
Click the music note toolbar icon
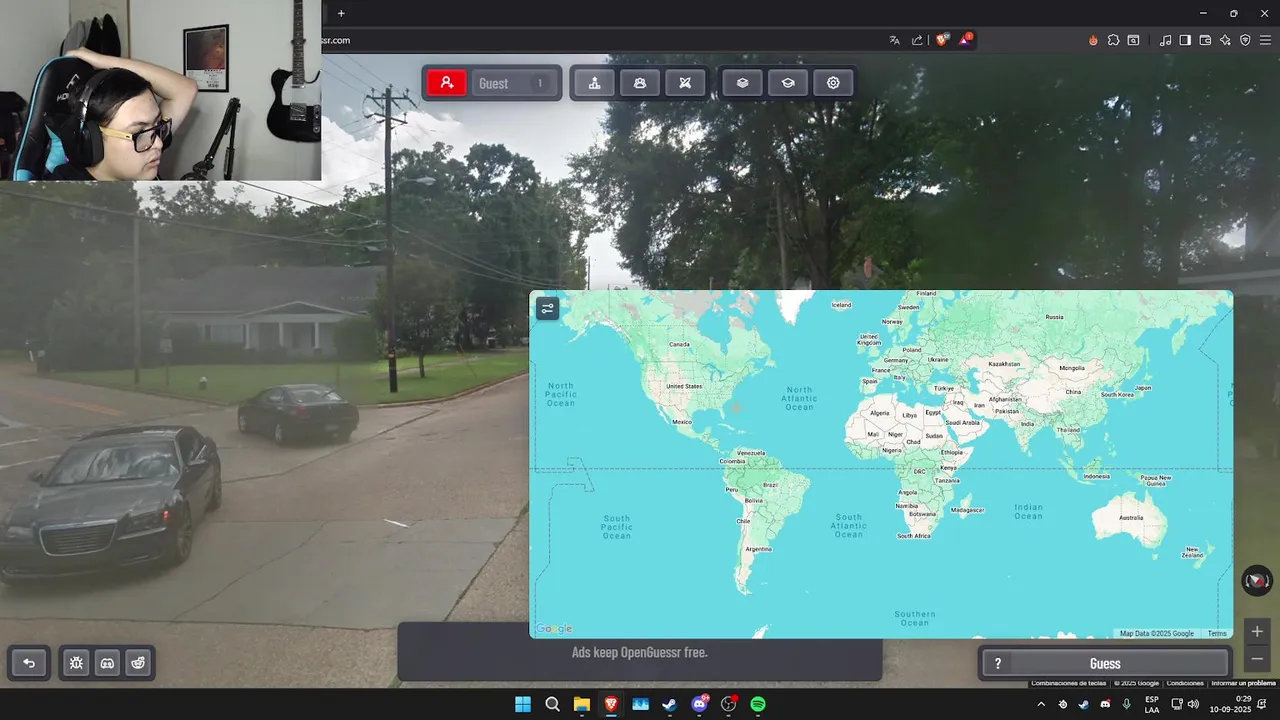pyautogui.click(x=1165, y=40)
